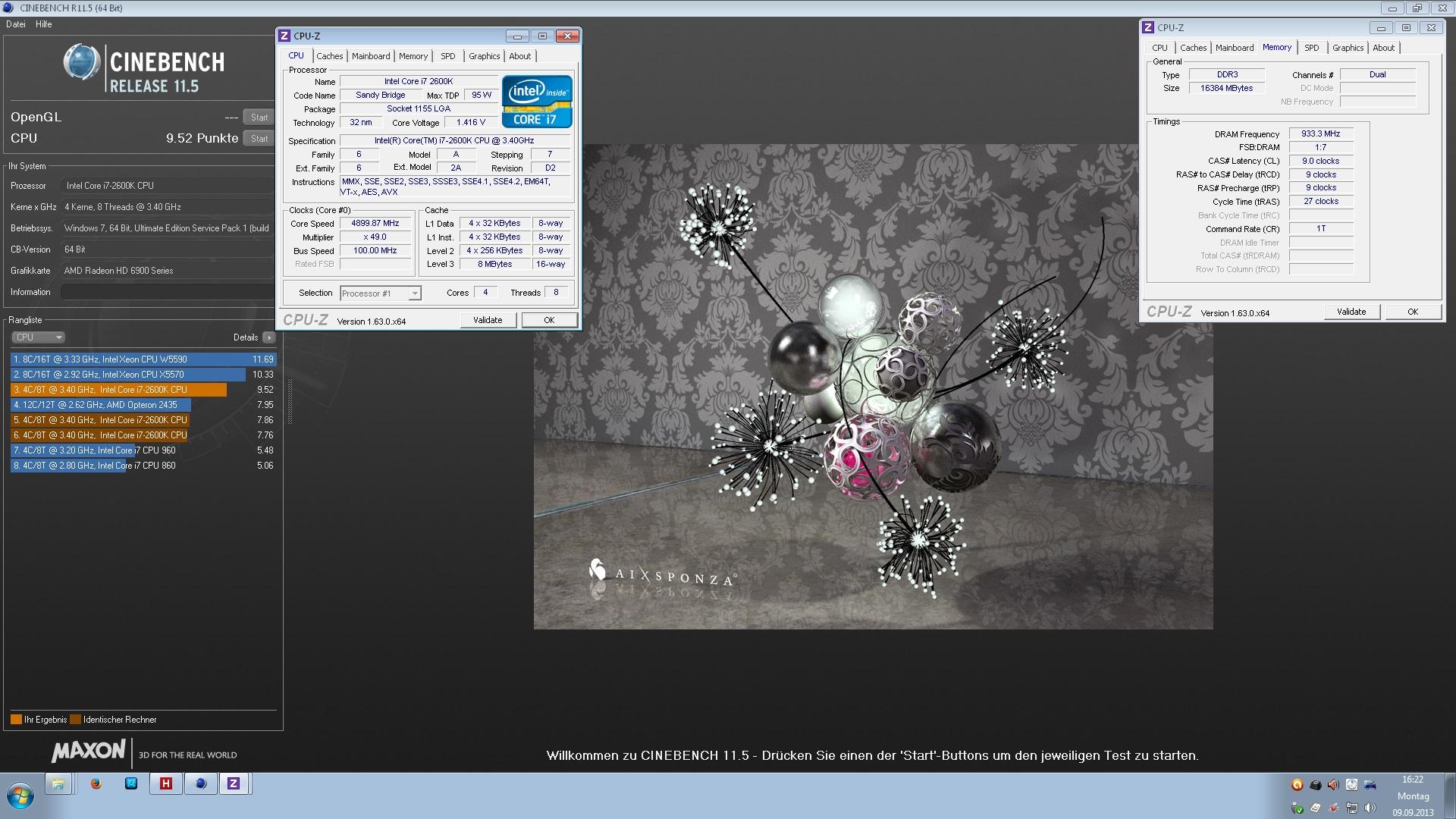This screenshot has height=819, width=1456.
Task: Switch to SPD tab in right CPU-Z
Action: (x=1312, y=48)
